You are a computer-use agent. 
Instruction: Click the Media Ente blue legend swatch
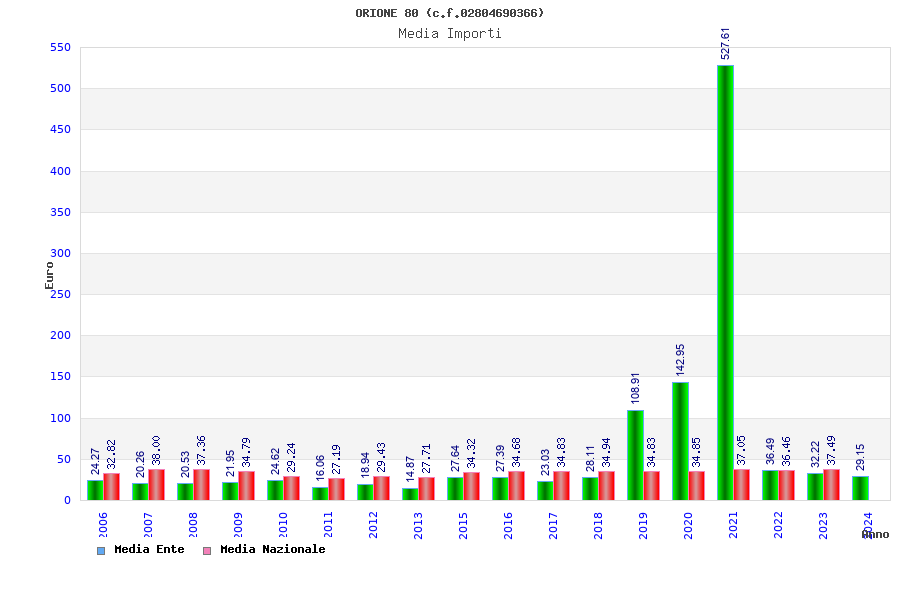coord(101,551)
